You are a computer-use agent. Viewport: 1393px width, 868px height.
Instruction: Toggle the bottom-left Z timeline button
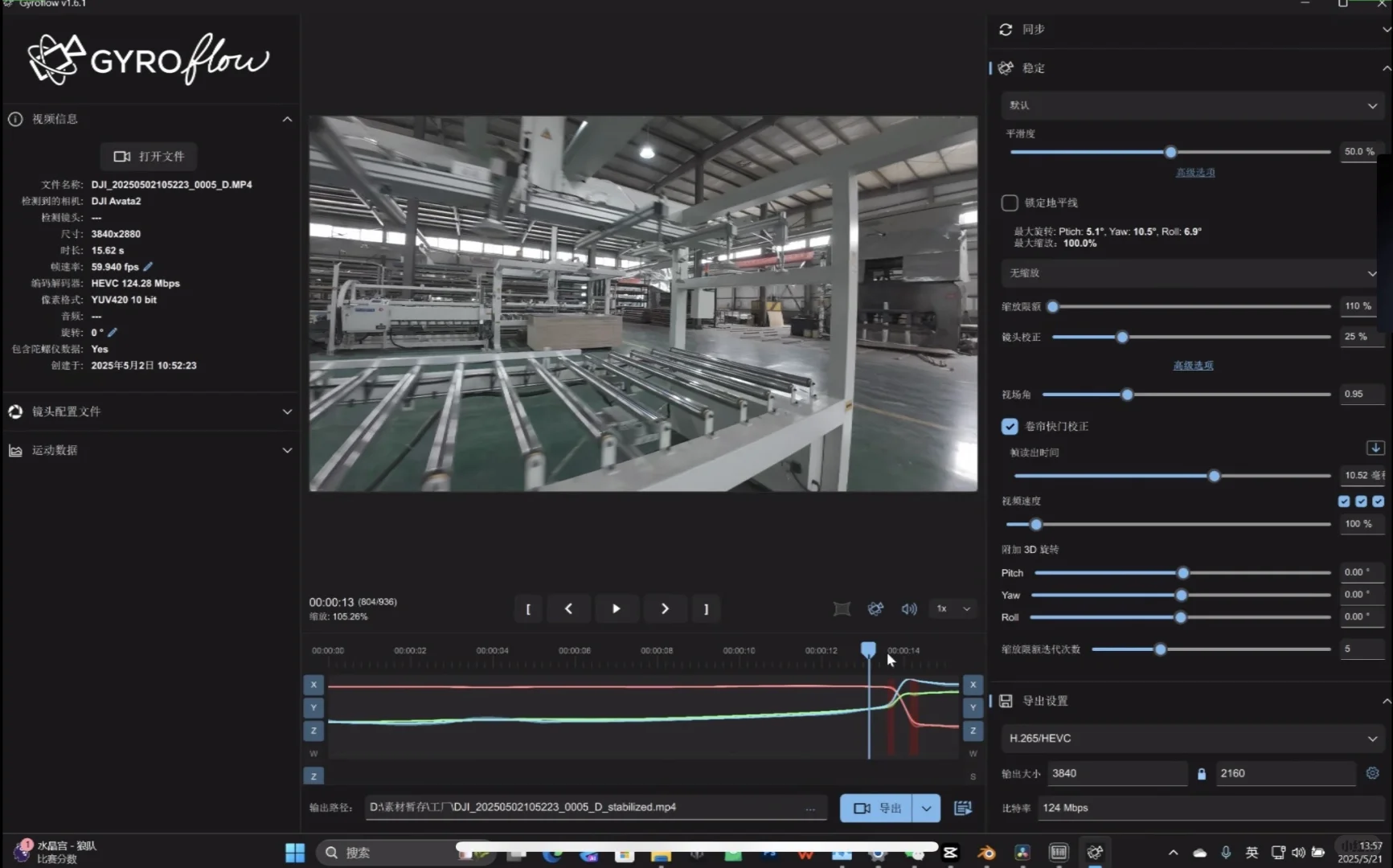(x=313, y=776)
